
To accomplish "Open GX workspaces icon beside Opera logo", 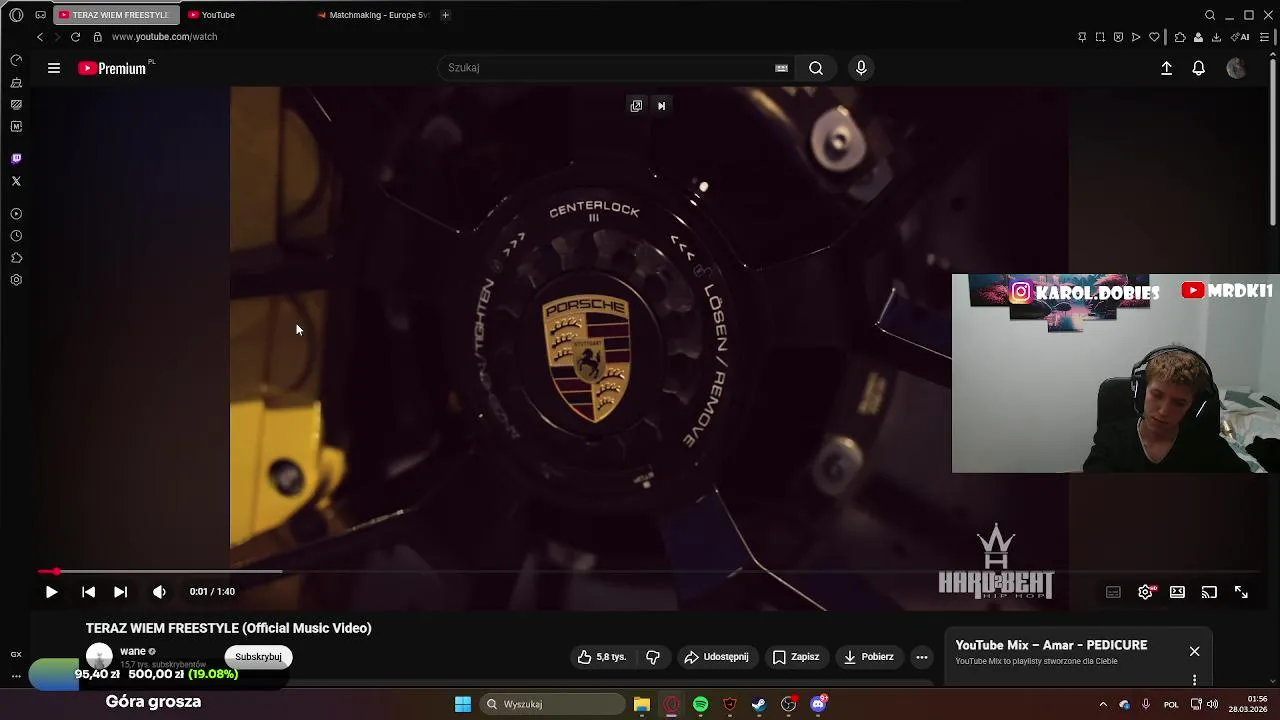I will 40,15.
